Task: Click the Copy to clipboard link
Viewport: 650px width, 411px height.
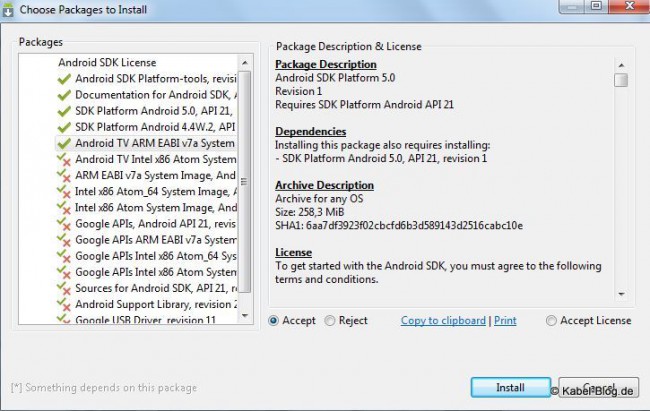Action: (443, 321)
